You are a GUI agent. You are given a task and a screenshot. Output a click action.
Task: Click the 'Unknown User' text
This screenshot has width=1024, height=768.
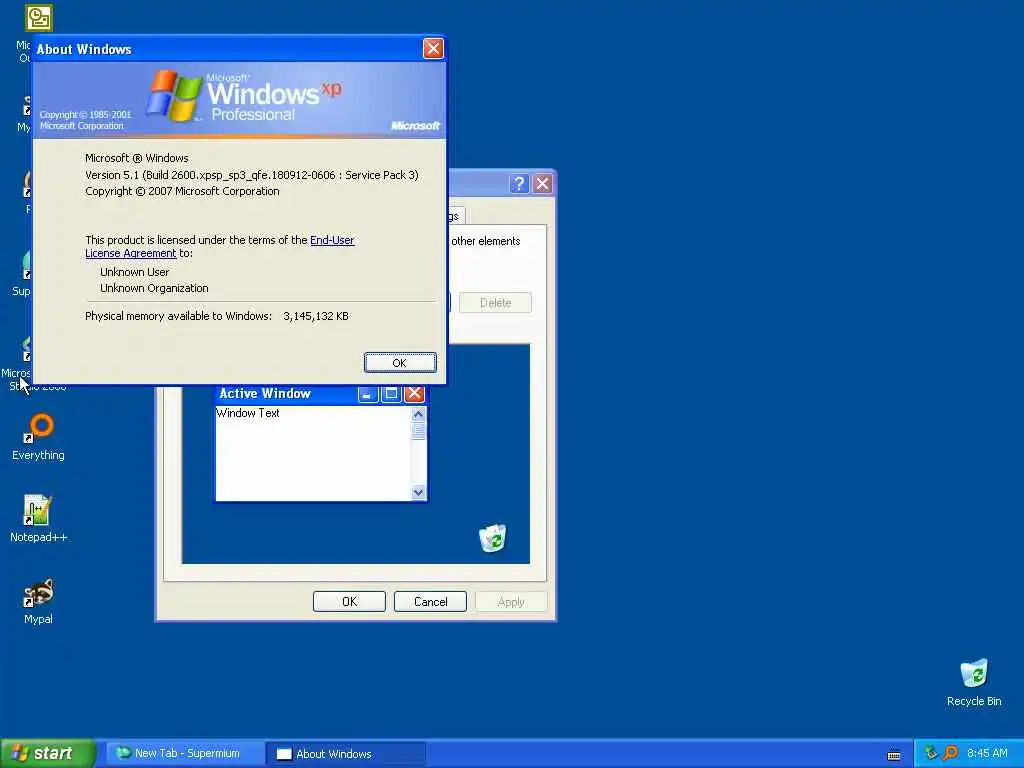coord(135,272)
